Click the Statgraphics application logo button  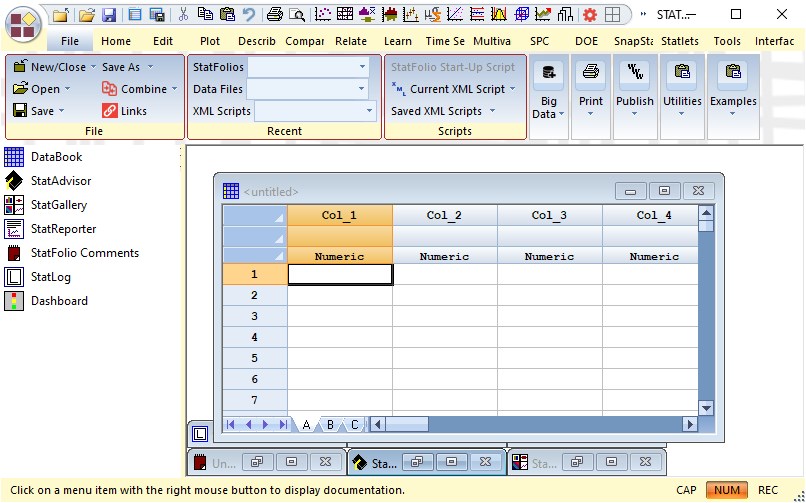[x=23, y=25]
